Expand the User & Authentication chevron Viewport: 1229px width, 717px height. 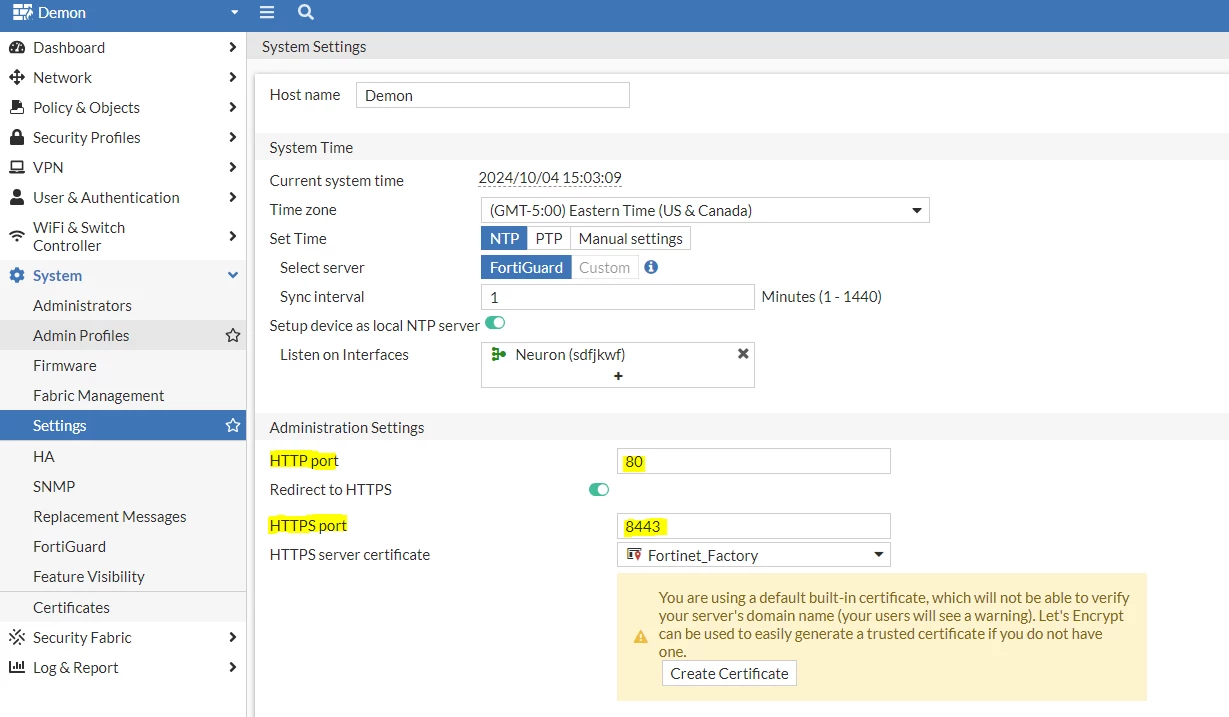[x=232, y=197]
